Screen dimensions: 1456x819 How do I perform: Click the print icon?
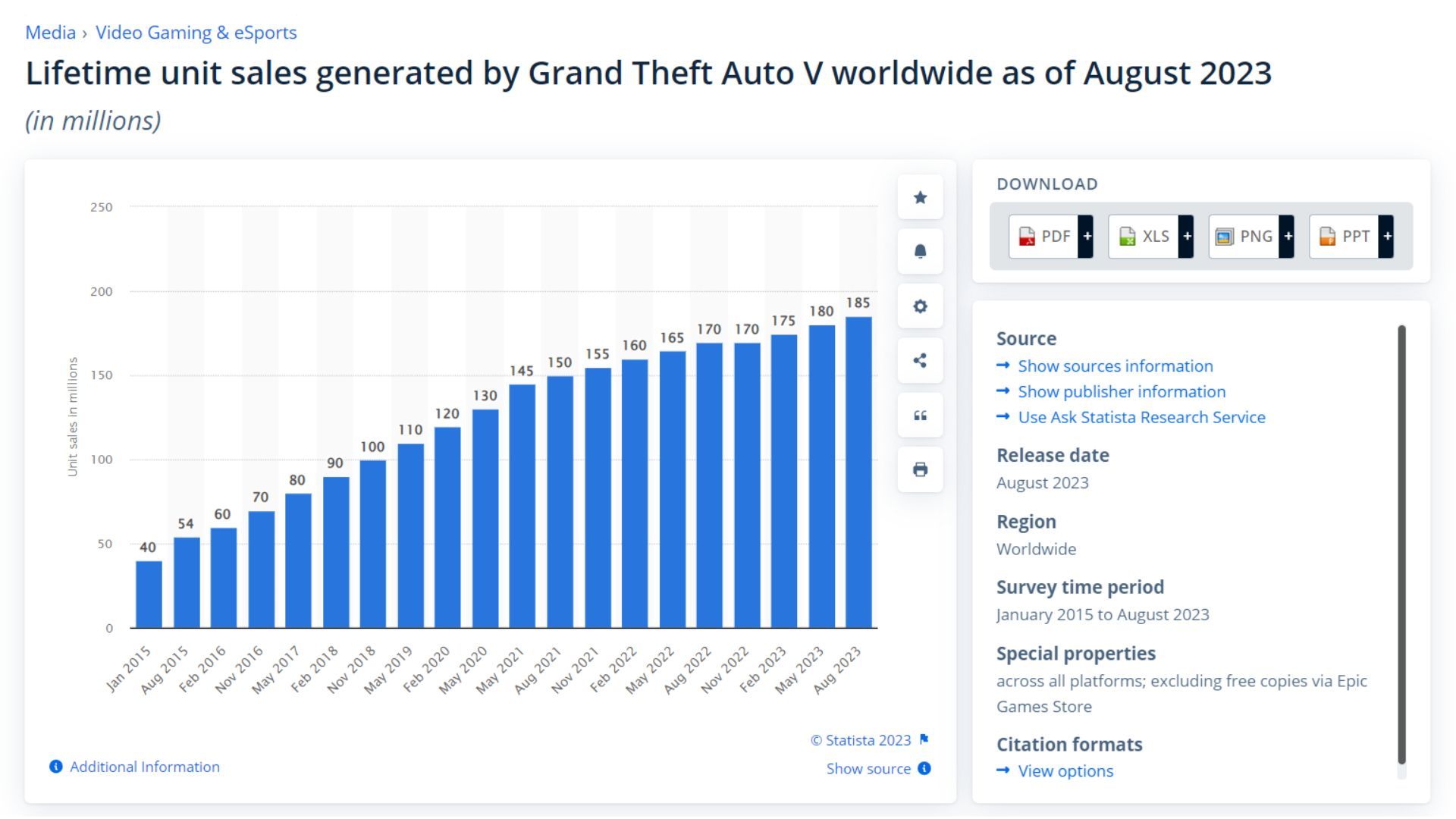920,469
